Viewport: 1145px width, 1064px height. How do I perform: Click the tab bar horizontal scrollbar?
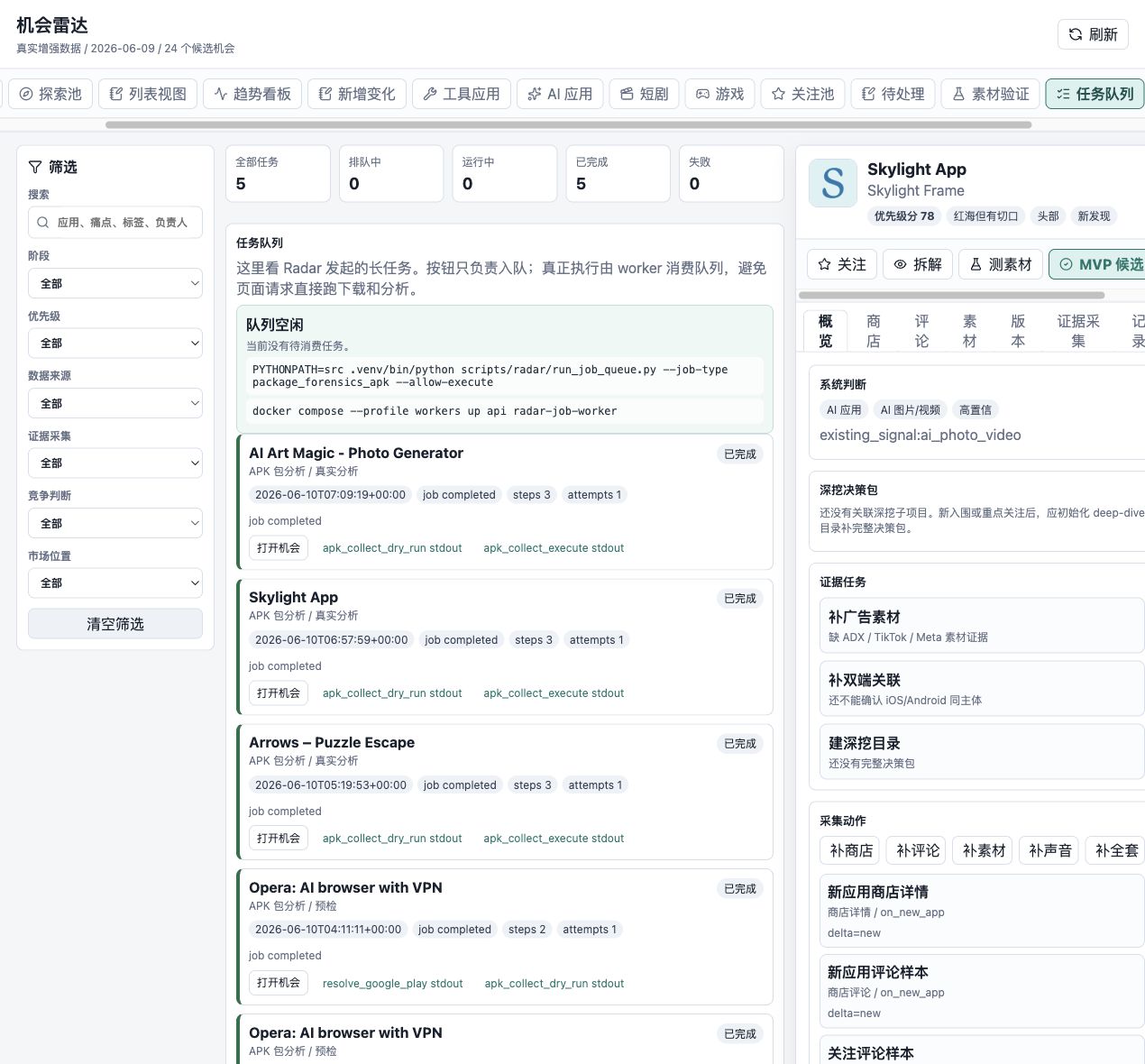(x=568, y=124)
